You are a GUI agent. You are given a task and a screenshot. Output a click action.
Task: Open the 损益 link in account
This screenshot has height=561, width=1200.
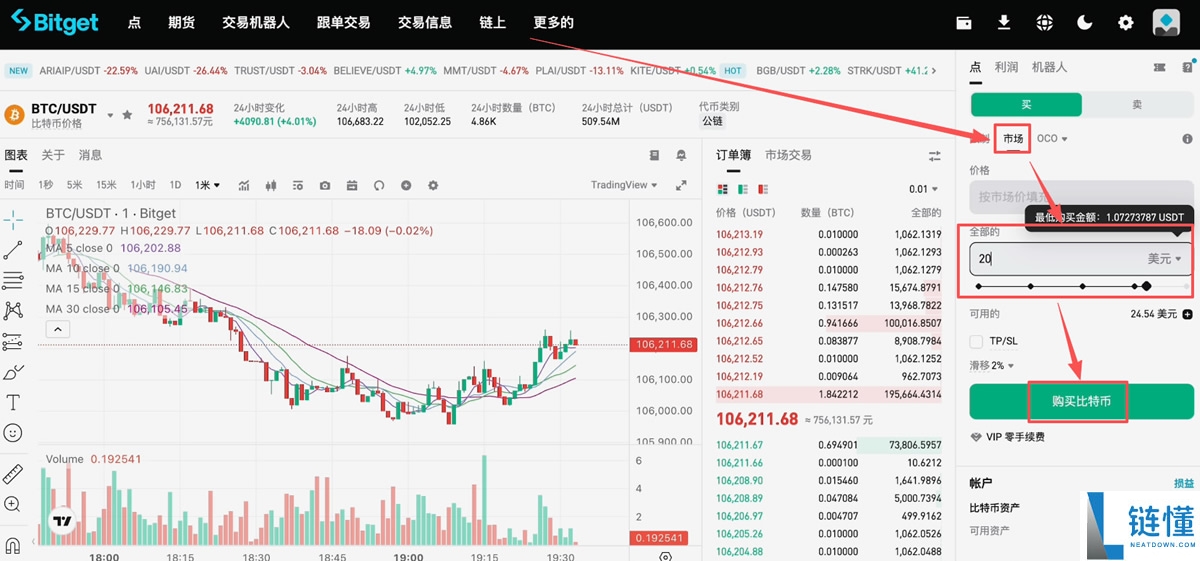pos(1184,483)
